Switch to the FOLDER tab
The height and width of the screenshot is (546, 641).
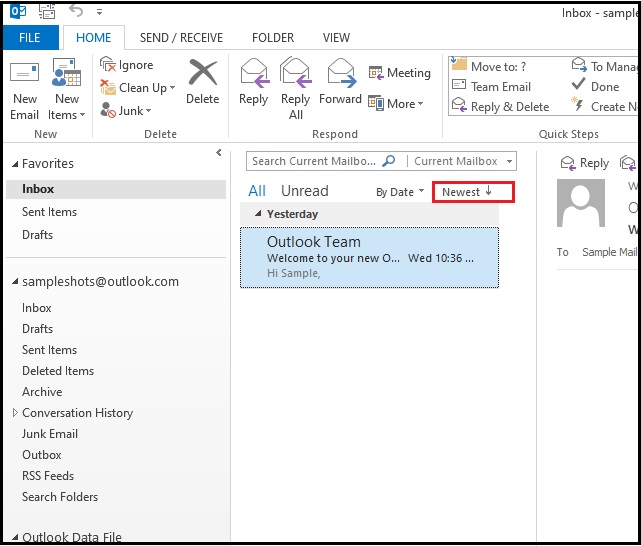coord(273,38)
